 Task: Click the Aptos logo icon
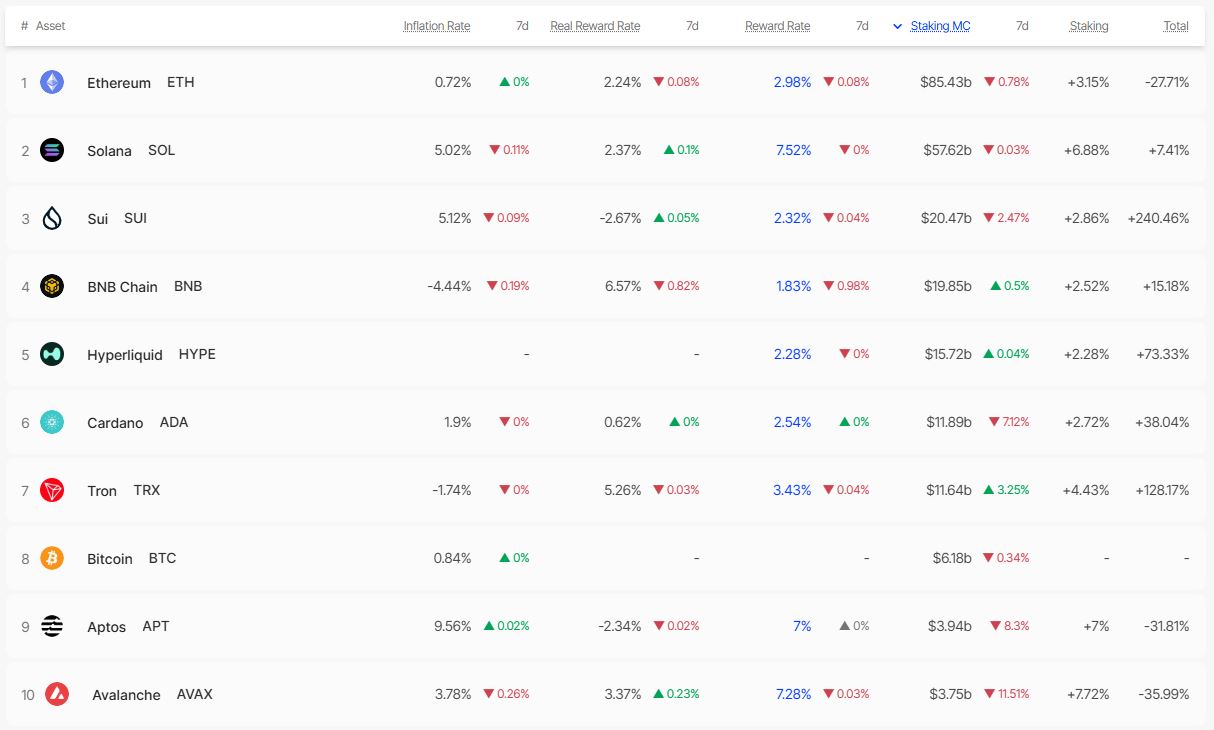click(52, 626)
